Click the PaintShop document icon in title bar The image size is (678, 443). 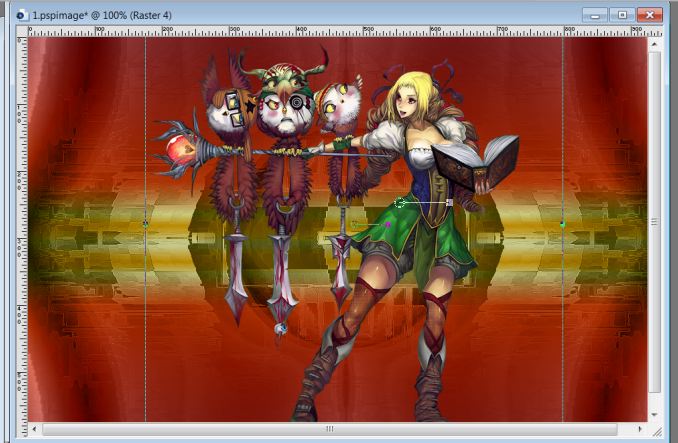coord(21,16)
